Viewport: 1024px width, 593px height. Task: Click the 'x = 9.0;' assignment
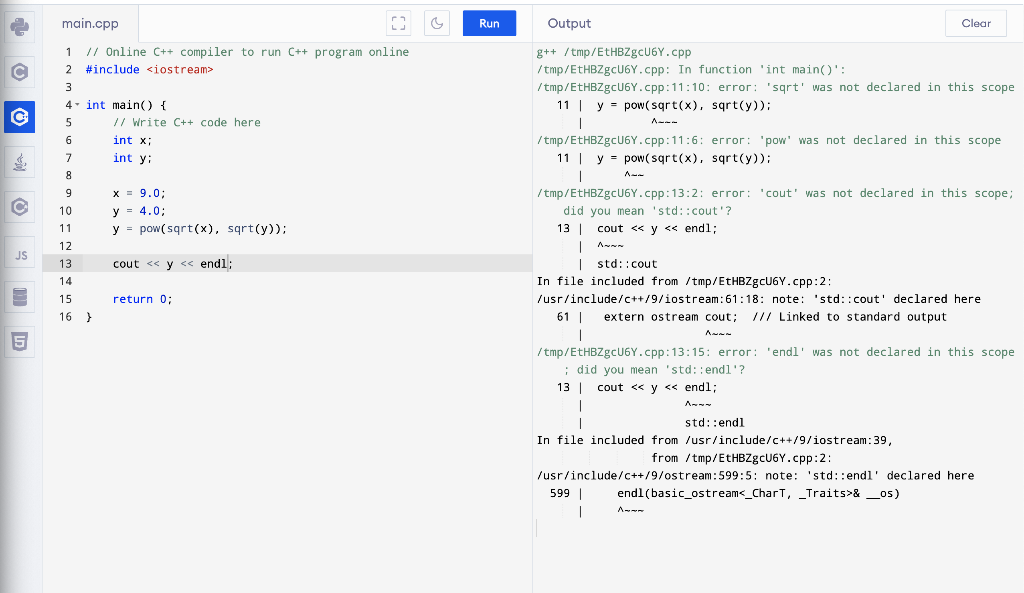pos(139,193)
